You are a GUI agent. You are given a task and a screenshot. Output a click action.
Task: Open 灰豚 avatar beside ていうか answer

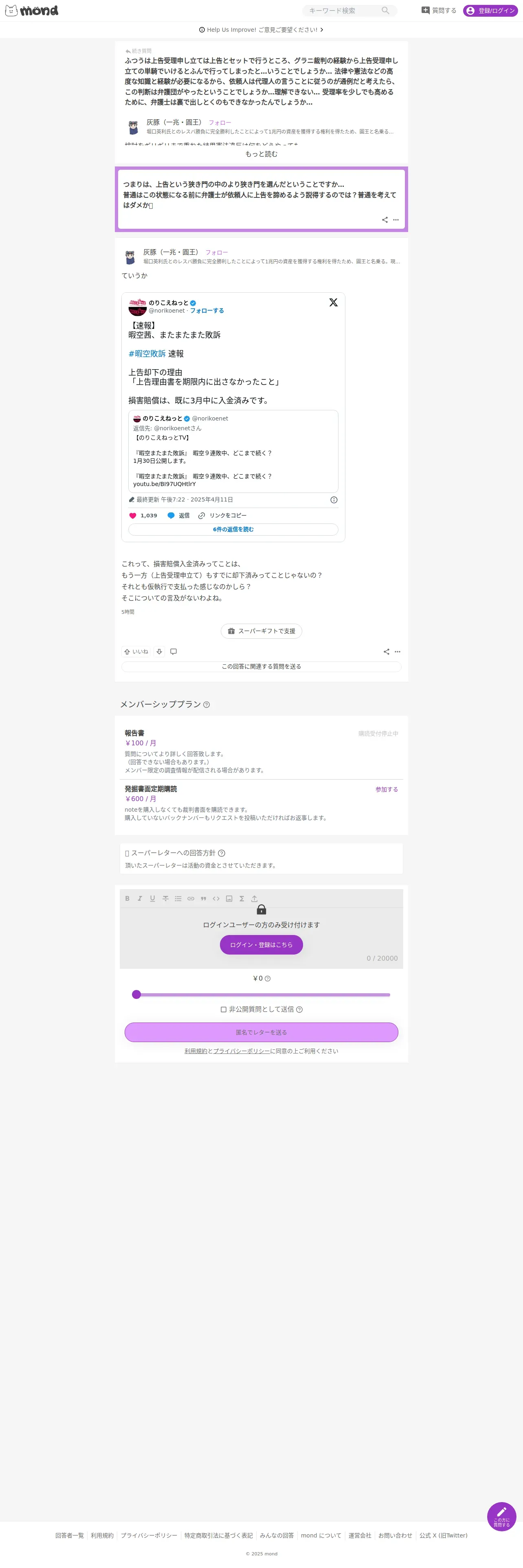[x=130, y=257]
